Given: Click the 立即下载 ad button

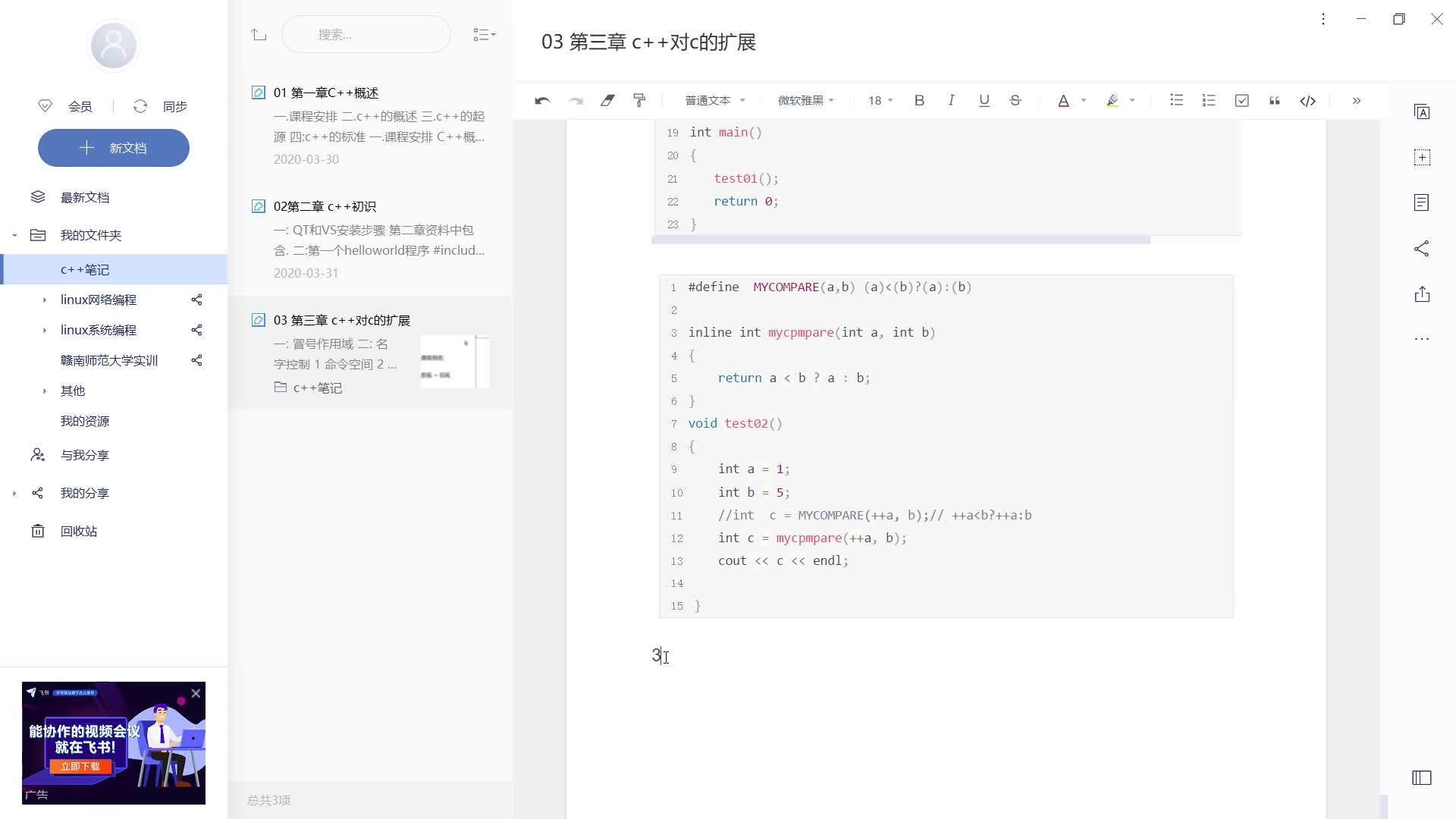Looking at the screenshot, I should point(80,766).
